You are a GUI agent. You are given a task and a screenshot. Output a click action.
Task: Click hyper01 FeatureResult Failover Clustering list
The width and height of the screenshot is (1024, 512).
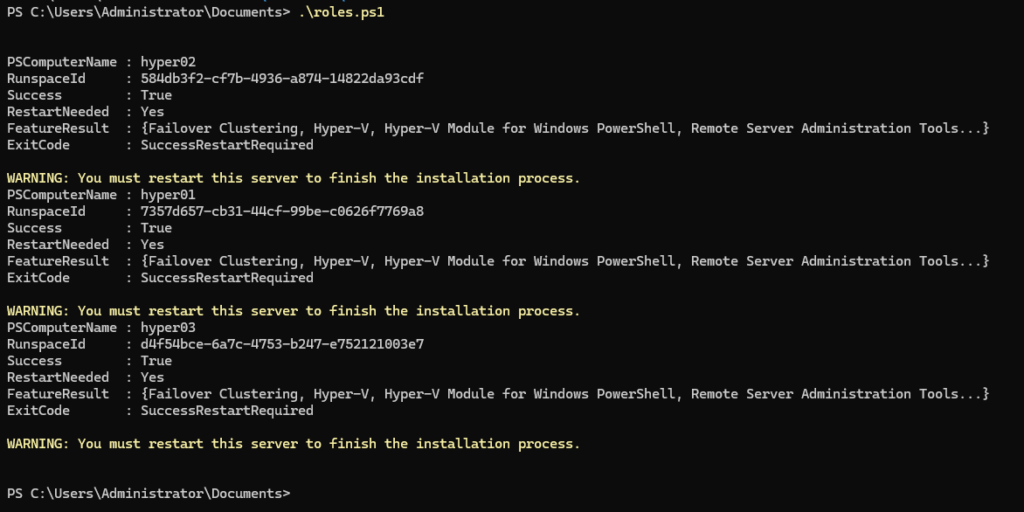point(564,261)
